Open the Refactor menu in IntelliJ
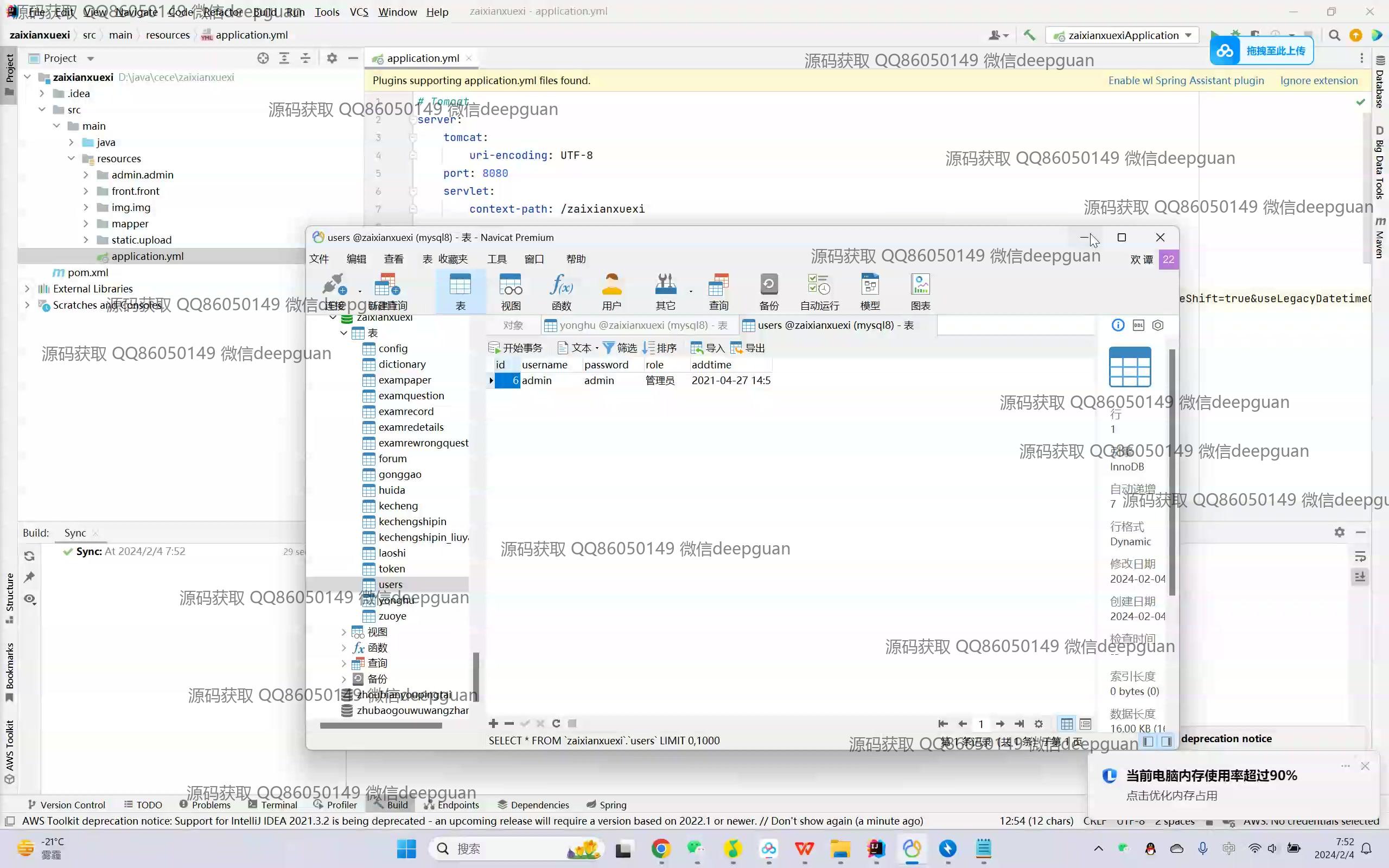 222,12
